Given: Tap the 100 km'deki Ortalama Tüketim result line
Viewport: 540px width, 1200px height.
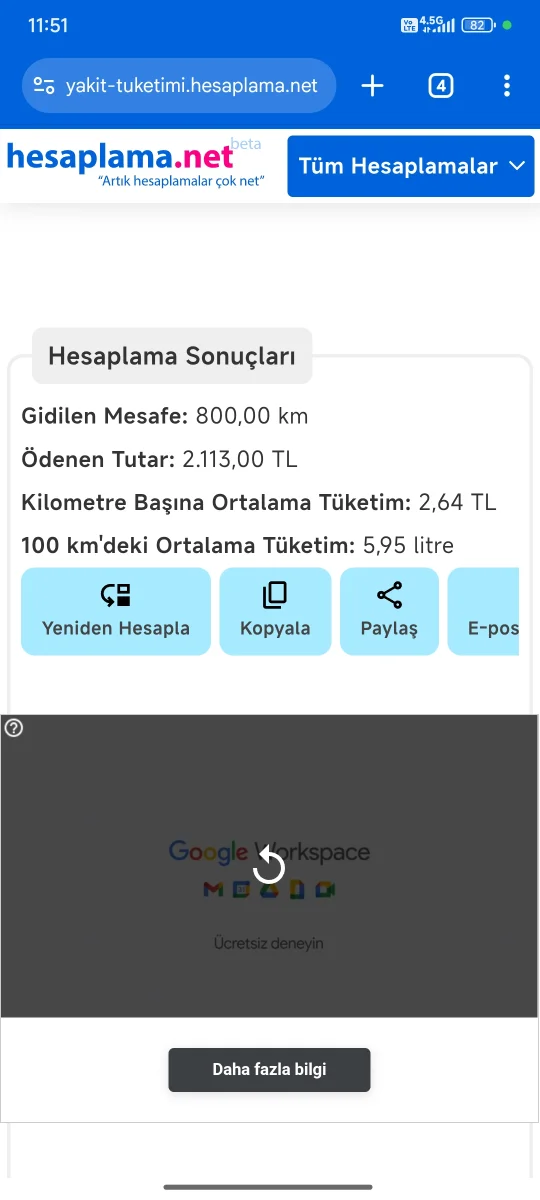Looking at the screenshot, I should click(x=237, y=546).
